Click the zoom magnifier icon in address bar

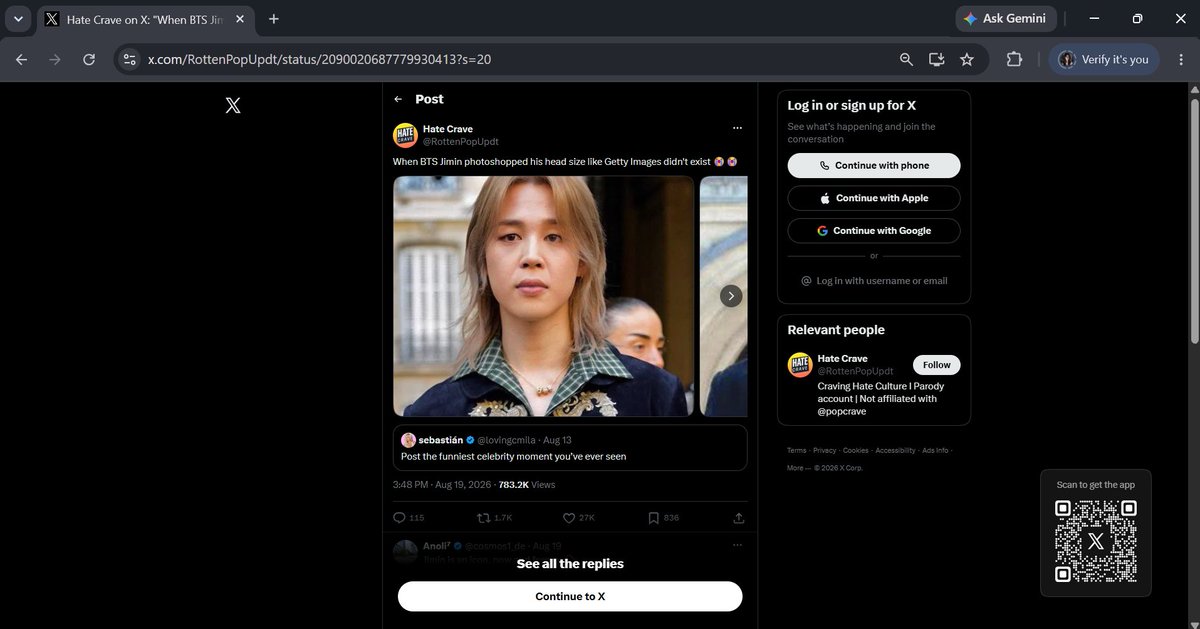pos(906,60)
